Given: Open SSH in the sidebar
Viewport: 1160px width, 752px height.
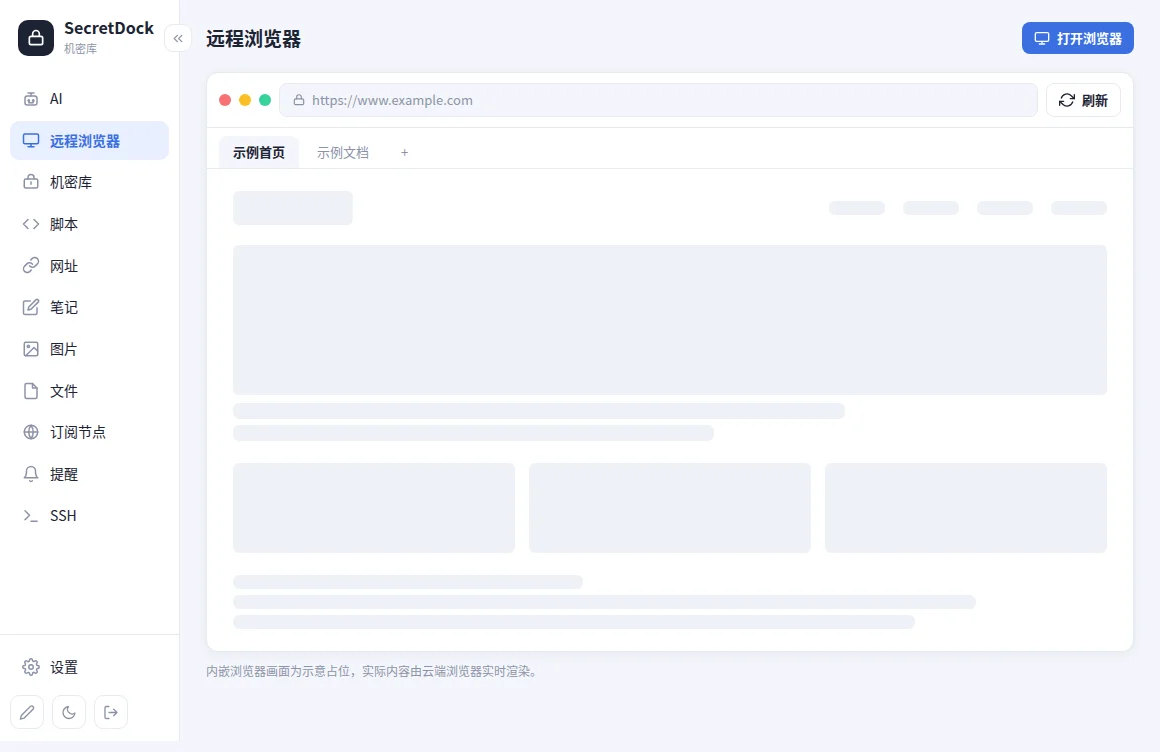Looking at the screenshot, I should pos(90,516).
